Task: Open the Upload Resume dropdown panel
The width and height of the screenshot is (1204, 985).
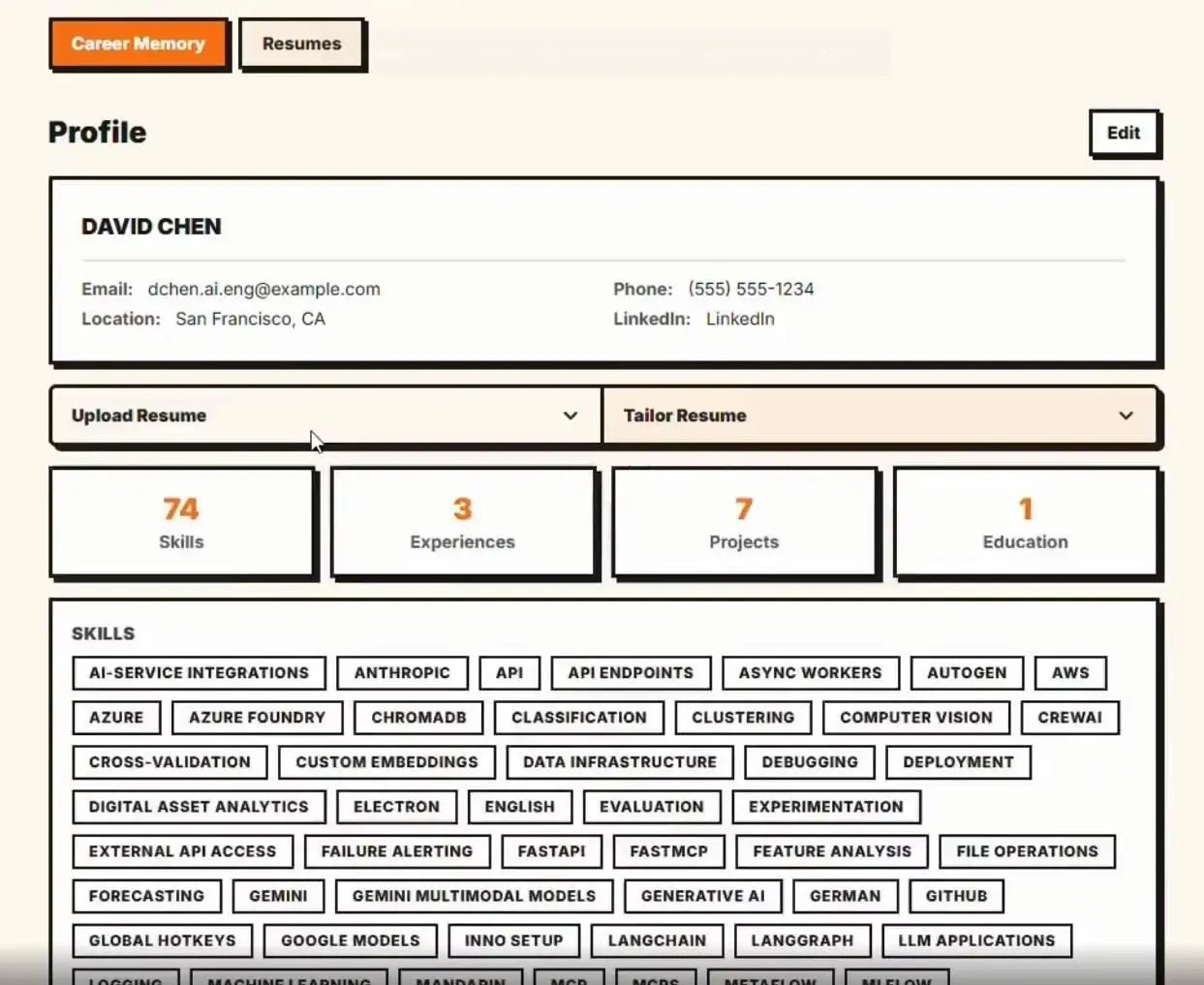Action: click(x=326, y=416)
